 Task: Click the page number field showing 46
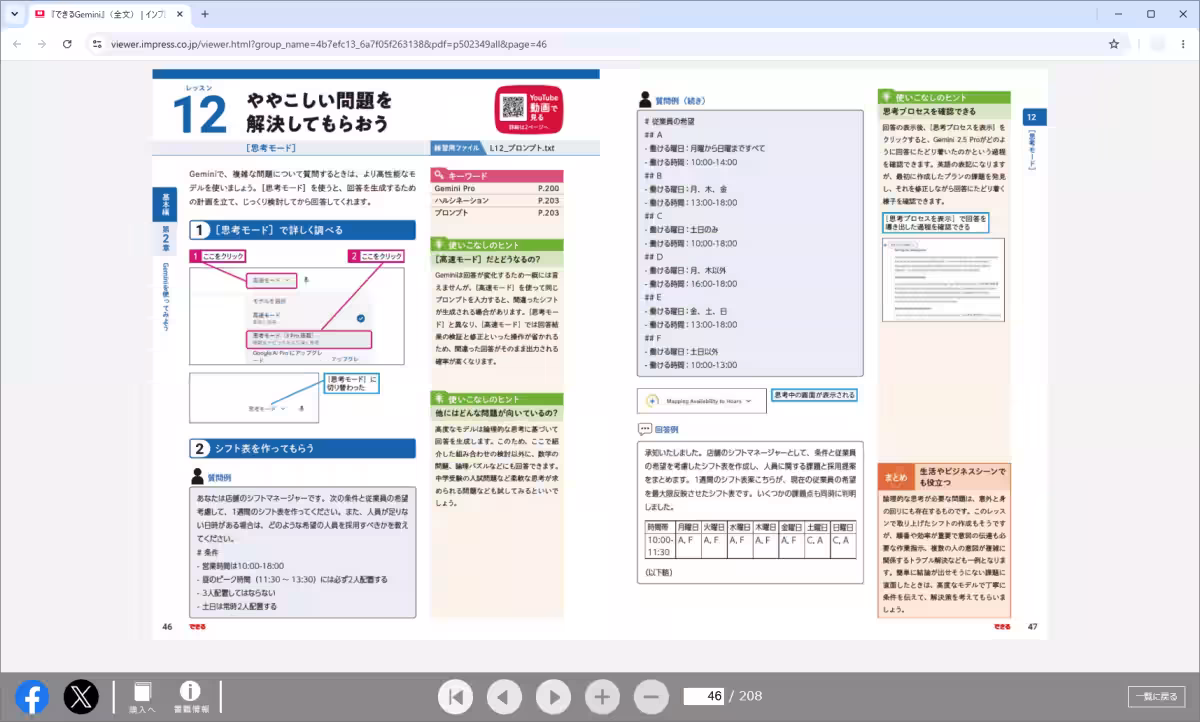[704, 696]
